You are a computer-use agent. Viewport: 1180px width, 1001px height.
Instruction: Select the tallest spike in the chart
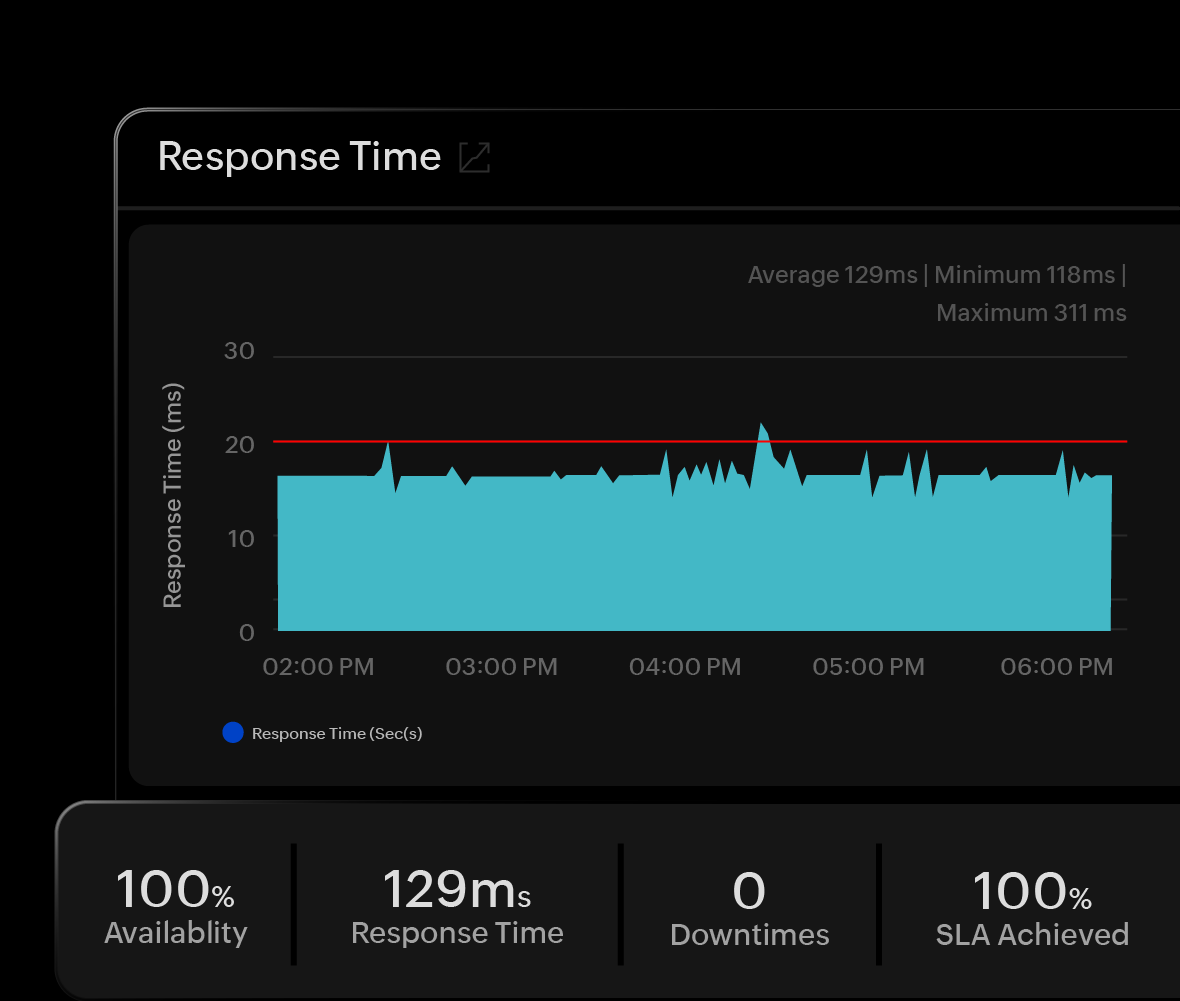click(x=763, y=428)
